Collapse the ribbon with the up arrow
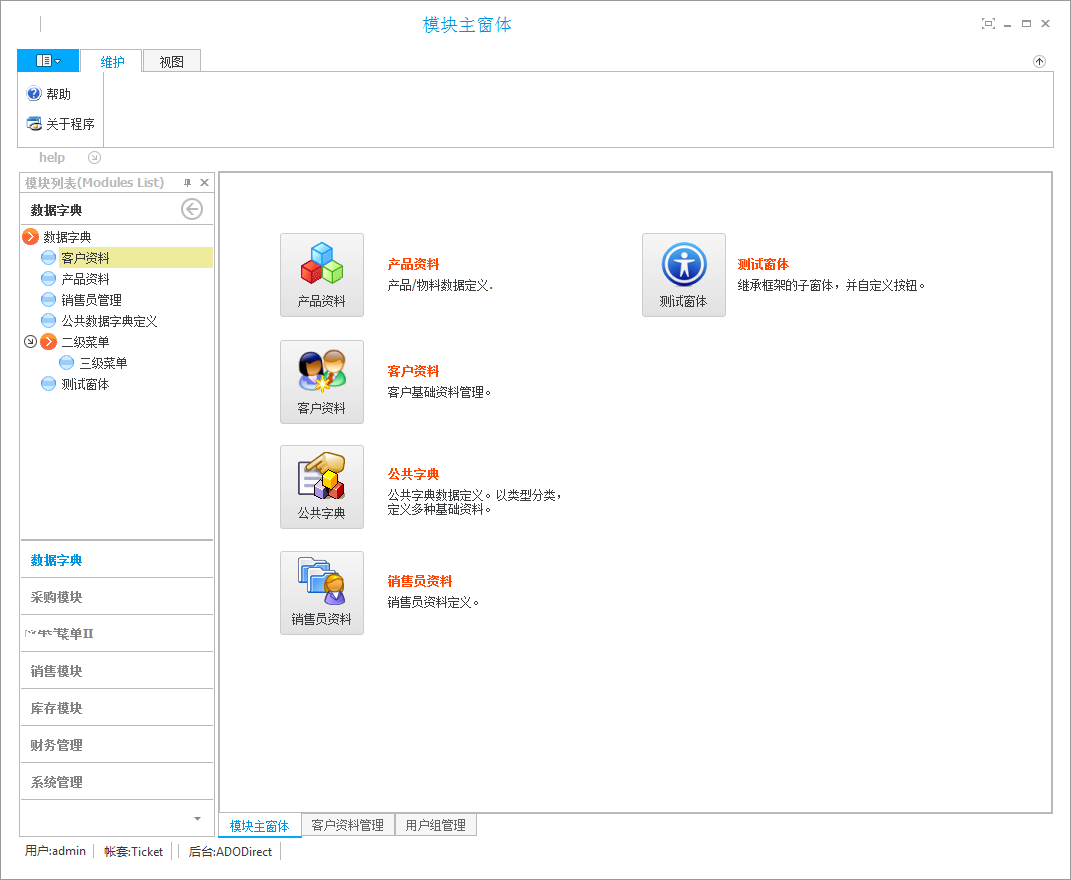 coord(1039,61)
